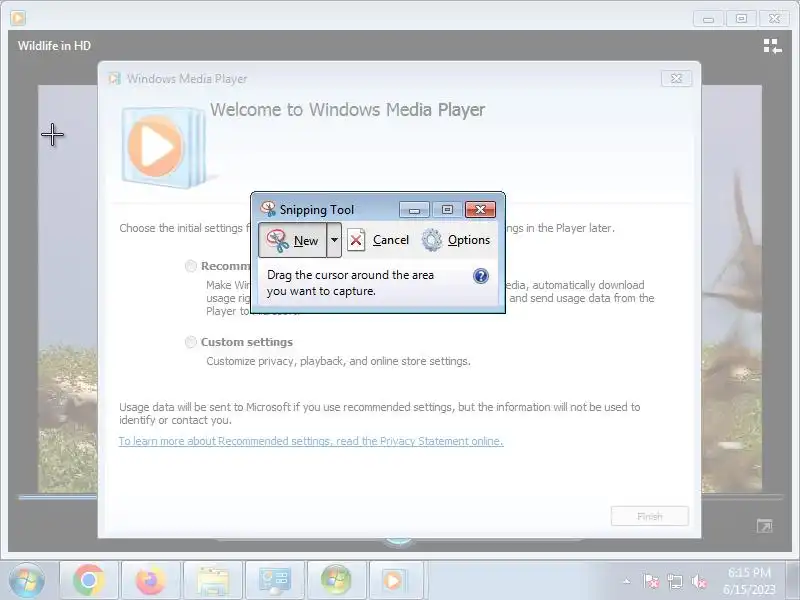The image size is (800, 600).
Task: Open the Action Center flag icon
Action: [651, 581]
